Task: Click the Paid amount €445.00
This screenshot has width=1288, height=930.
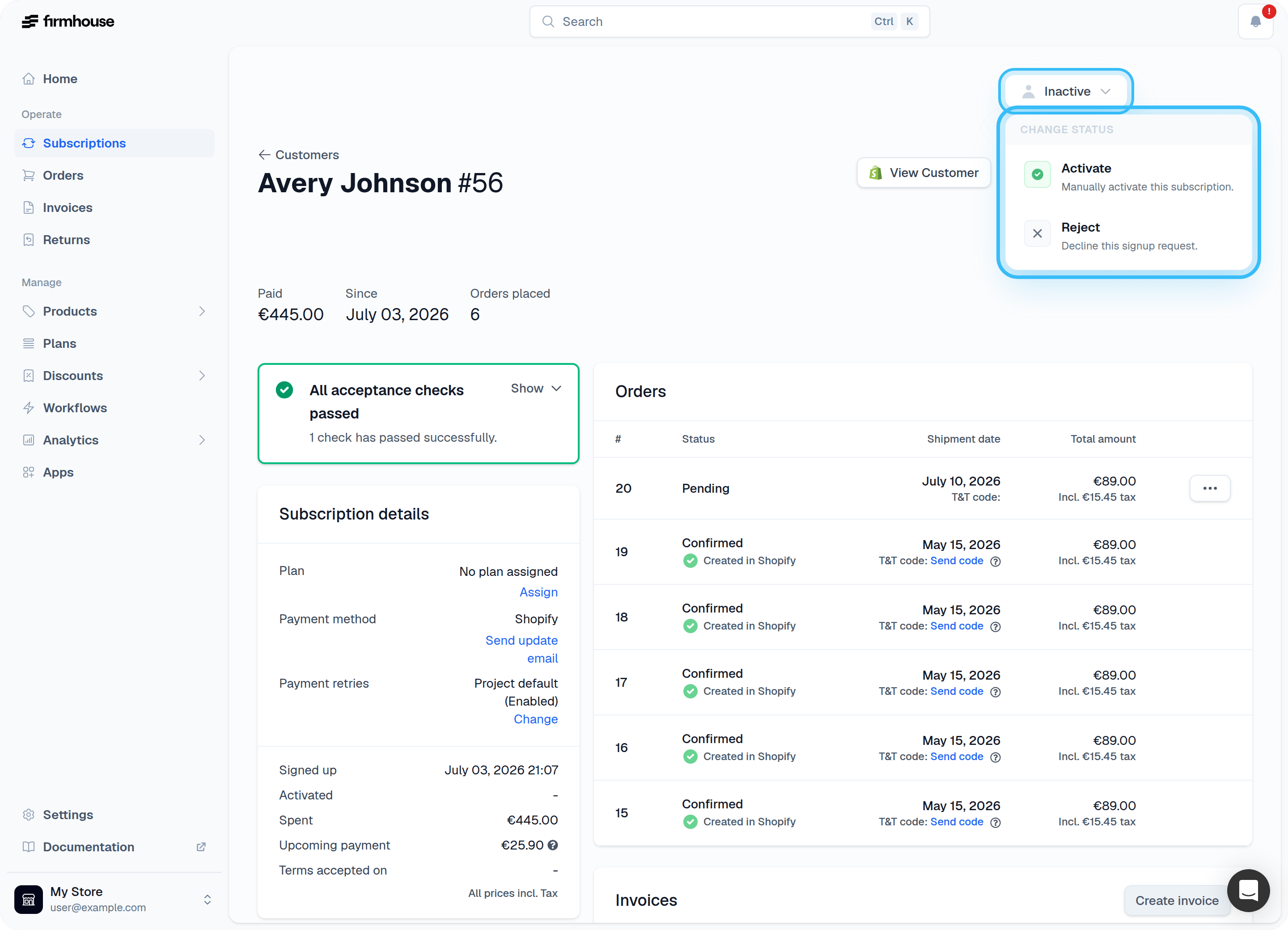Action: click(x=290, y=314)
